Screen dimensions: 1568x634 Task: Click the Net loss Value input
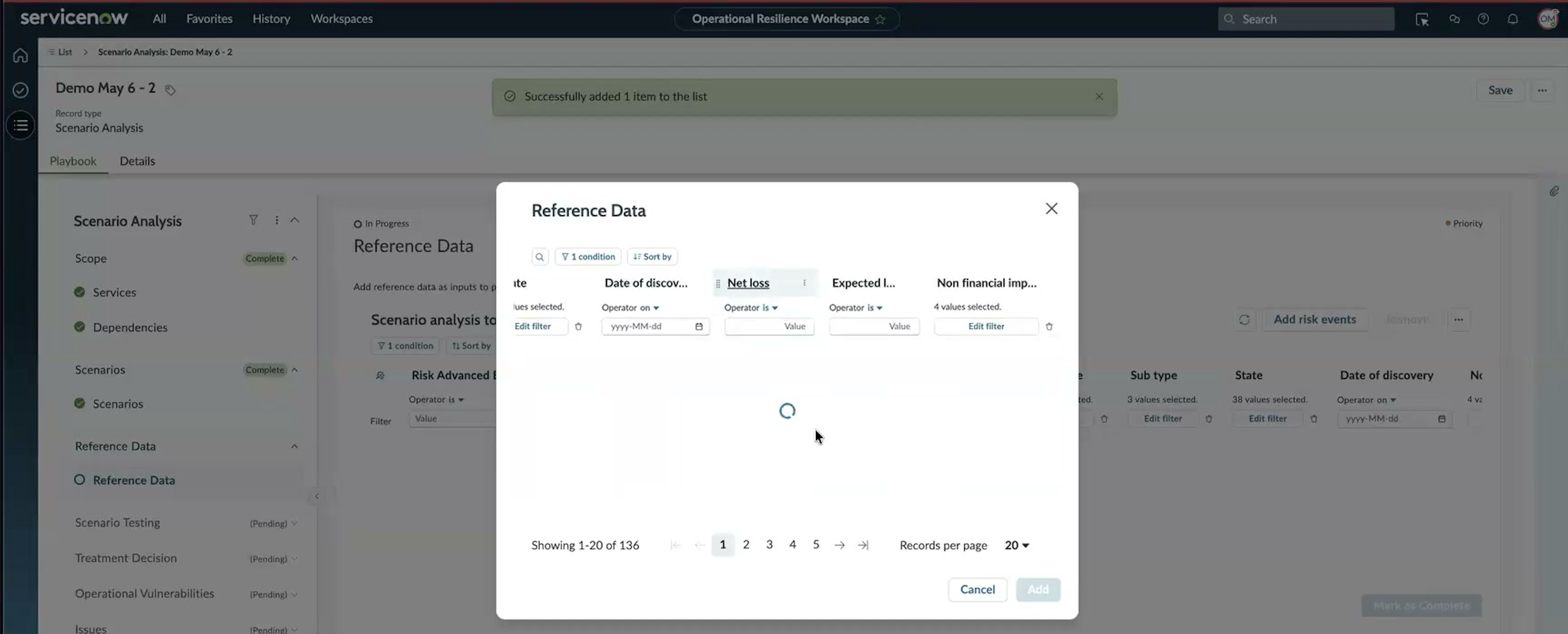769,327
